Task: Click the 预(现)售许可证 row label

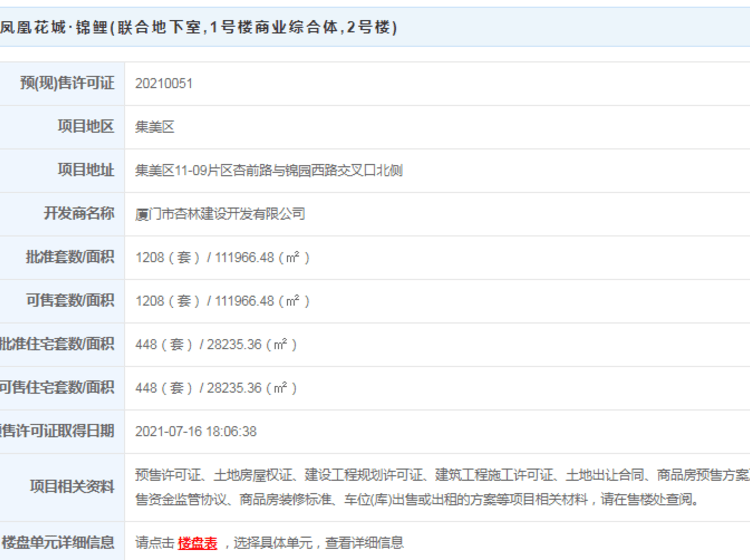Action: click(67, 84)
